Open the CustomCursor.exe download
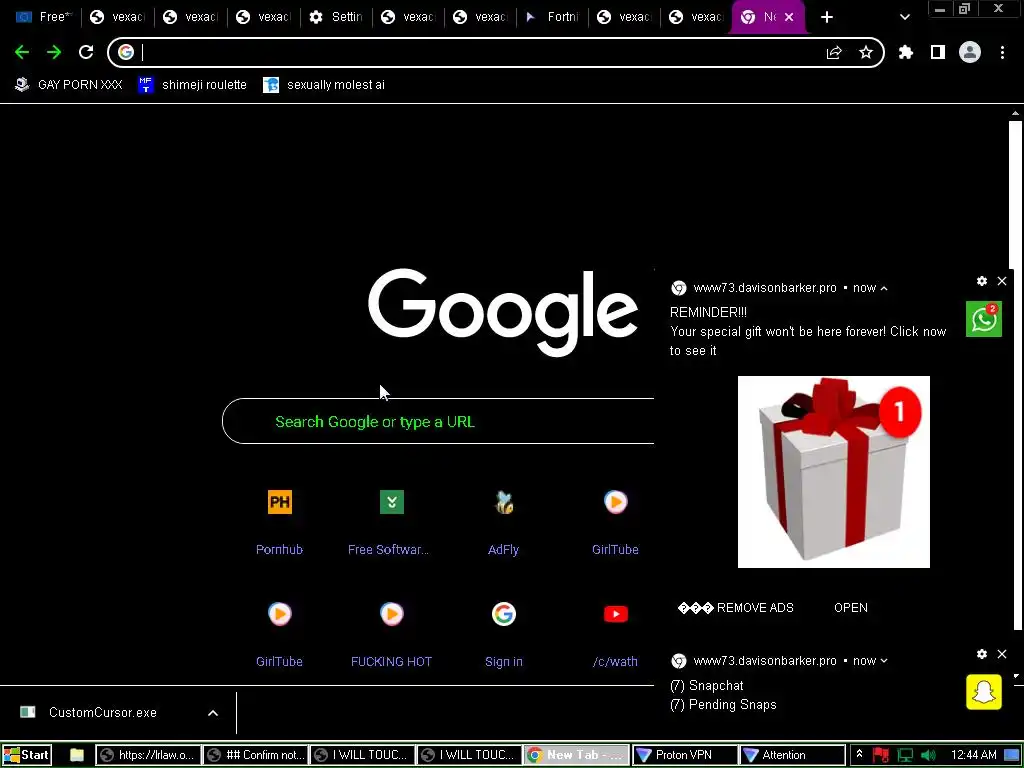The width and height of the screenshot is (1024, 768). [103, 712]
